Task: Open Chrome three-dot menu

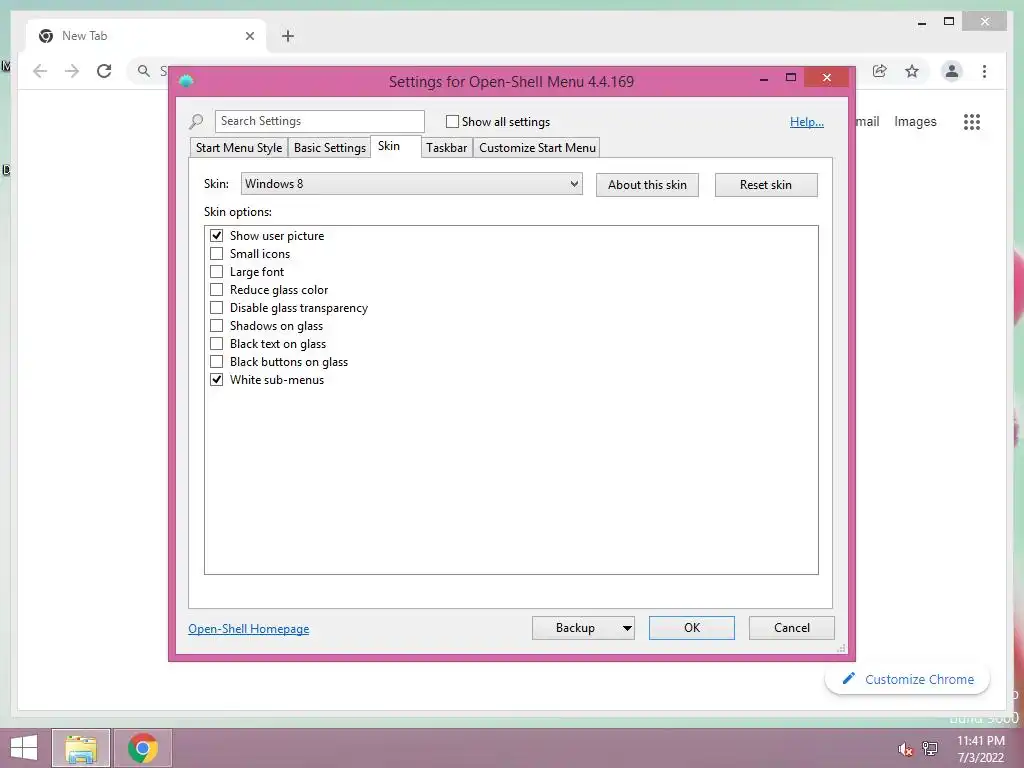Action: [984, 71]
